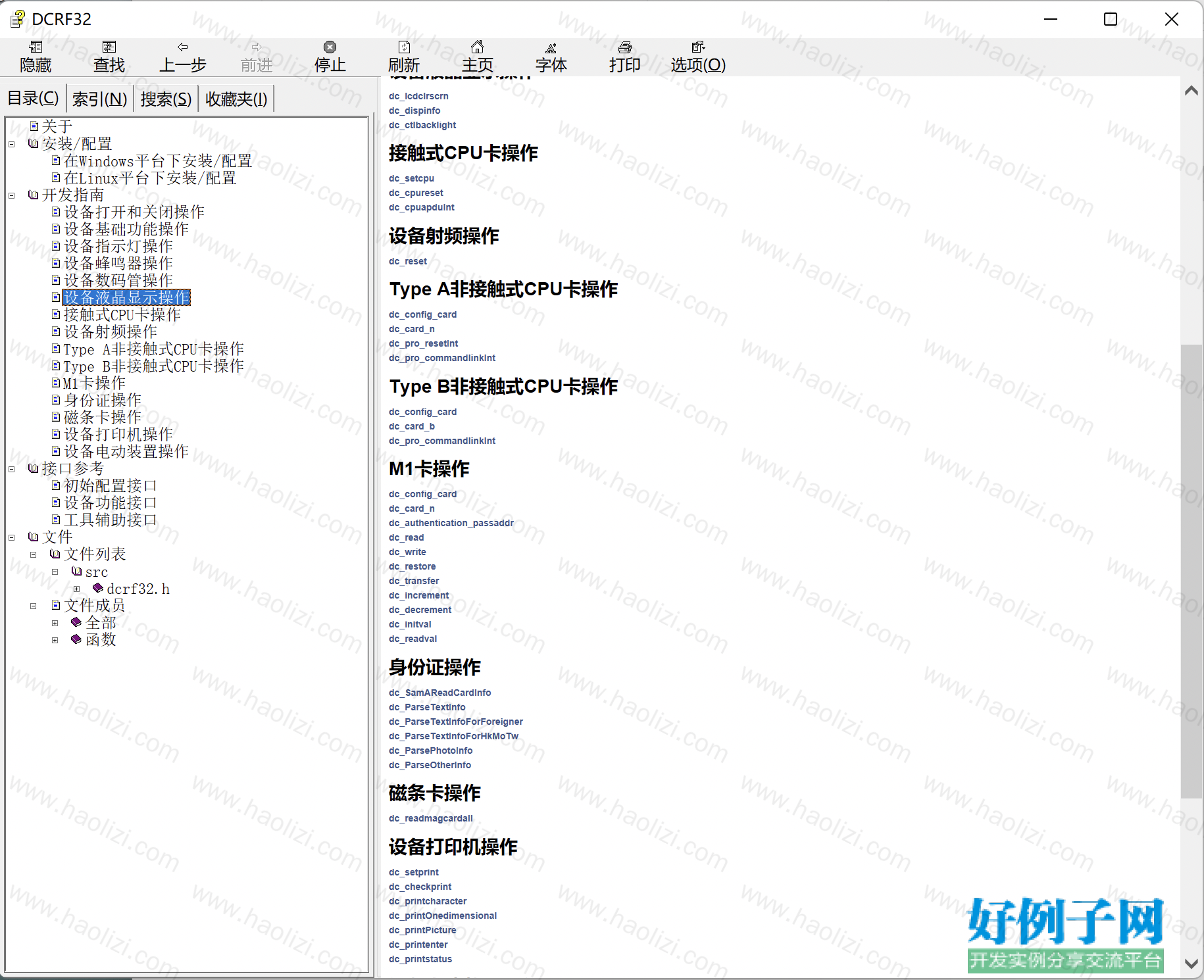The image size is (1204, 980).
Task: Open the 选项(O) toolbar menu
Action: pos(698,56)
